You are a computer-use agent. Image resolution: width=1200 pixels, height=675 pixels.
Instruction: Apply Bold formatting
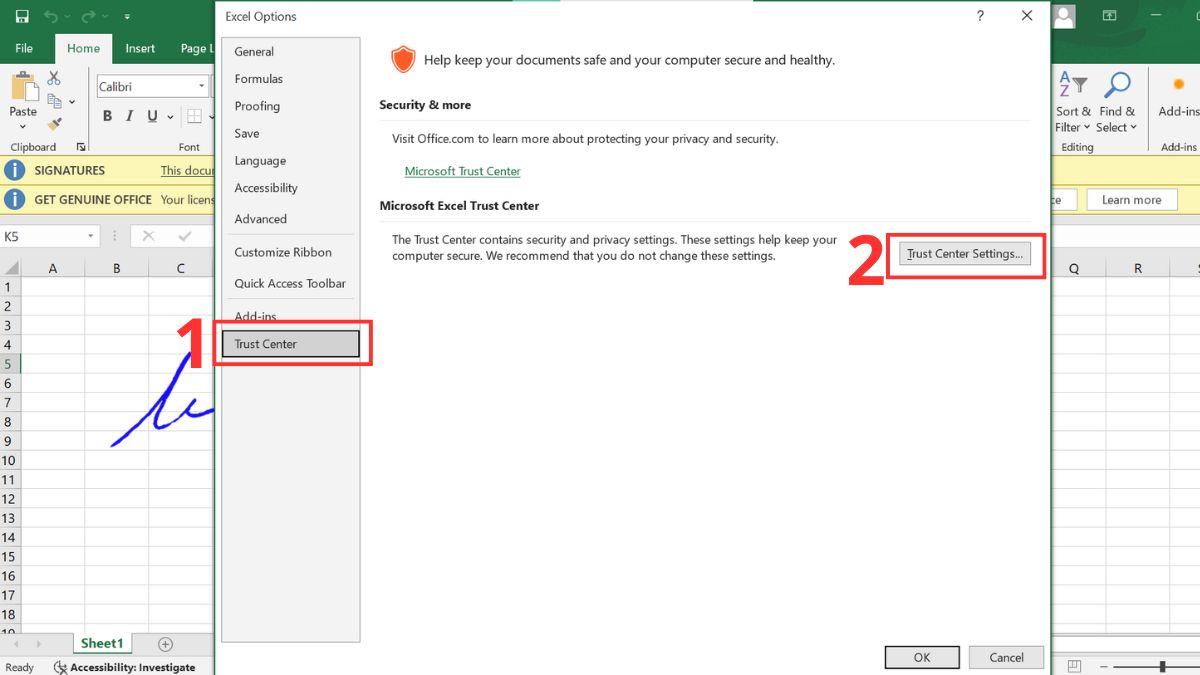point(107,117)
